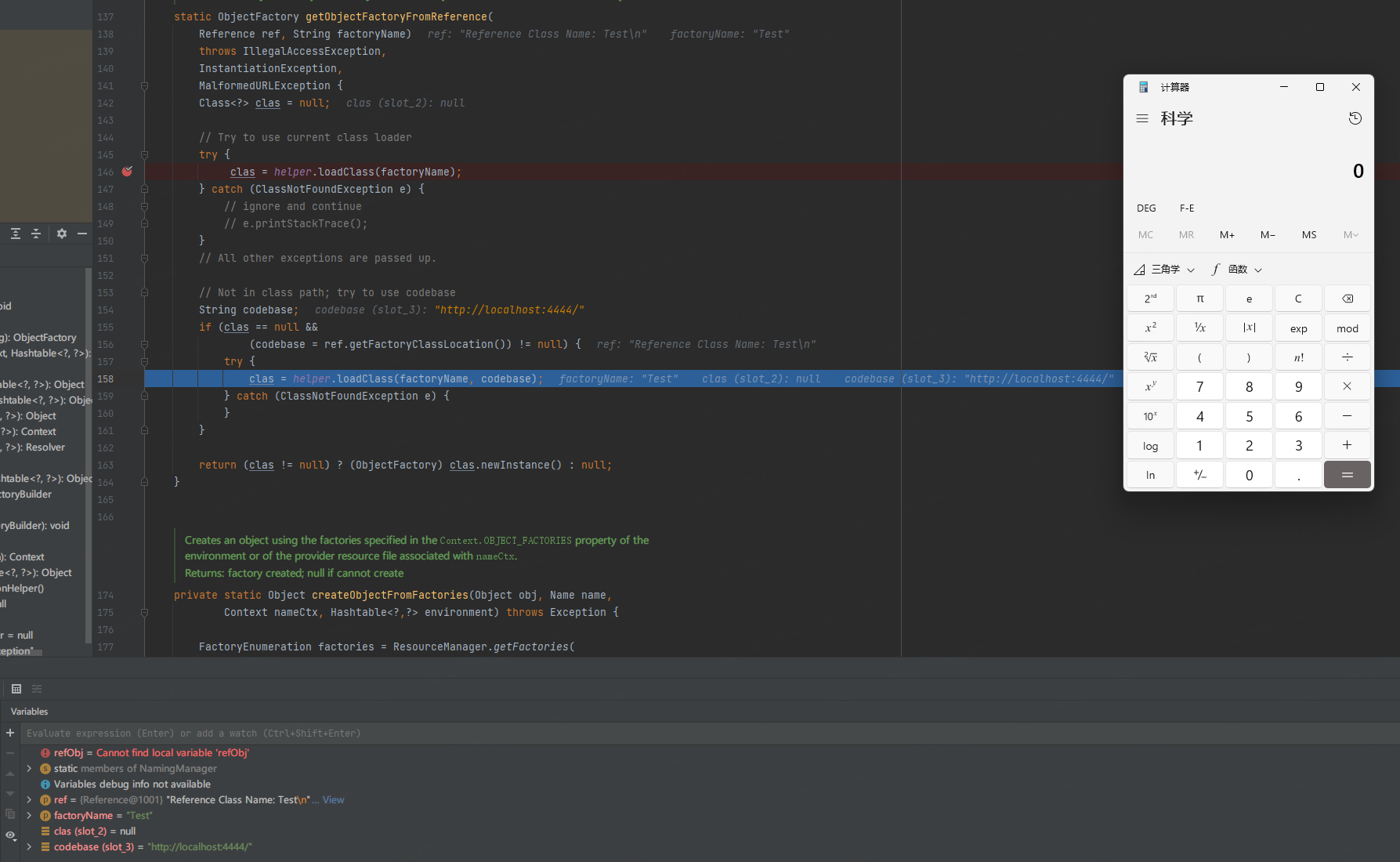
Task: Click the right parenthesis key
Action: tap(1249, 357)
